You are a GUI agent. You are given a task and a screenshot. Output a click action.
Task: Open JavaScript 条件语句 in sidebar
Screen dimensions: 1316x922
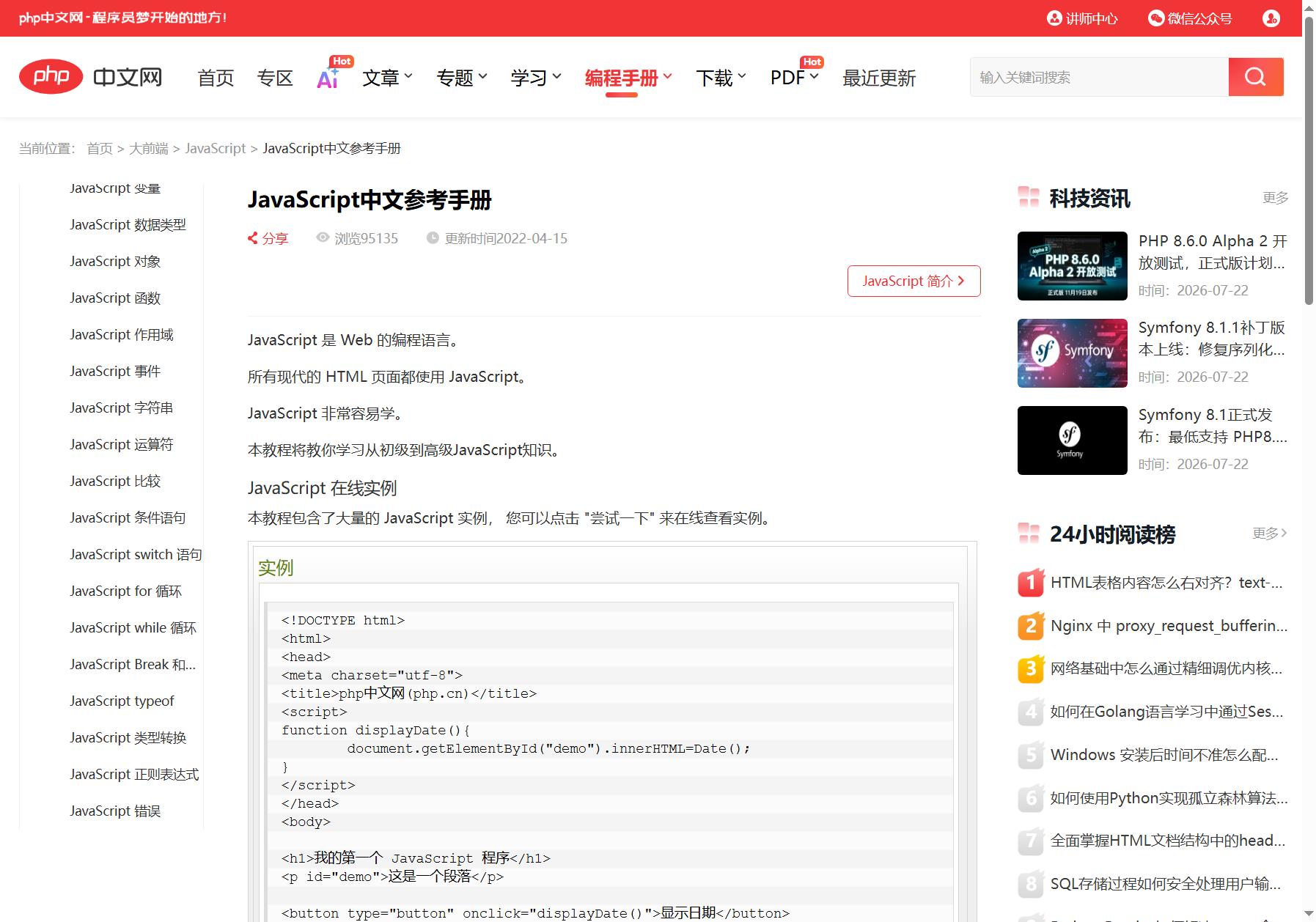pos(128,518)
